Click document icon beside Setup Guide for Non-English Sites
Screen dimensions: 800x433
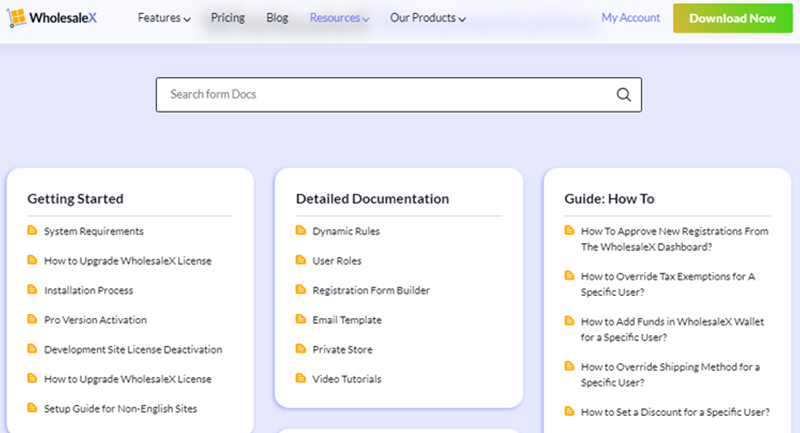pos(32,408)
